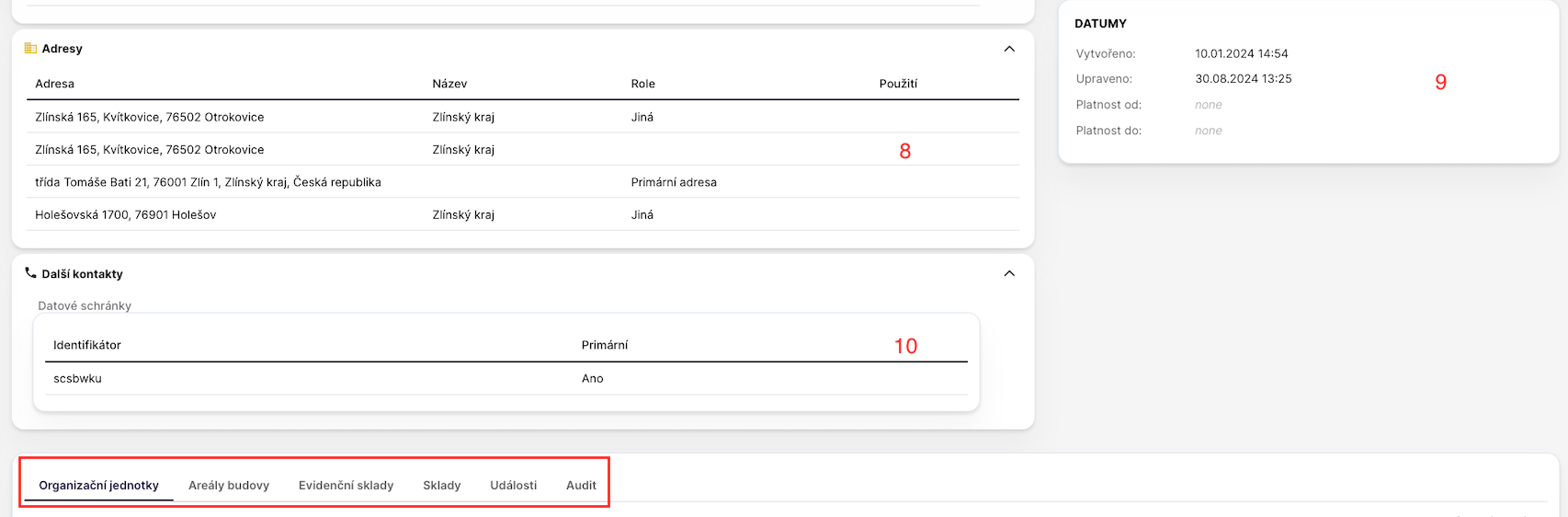Open the Areály budovy tab
Image resolution: width=1568 pixels, height=517 pixels.
229,485
